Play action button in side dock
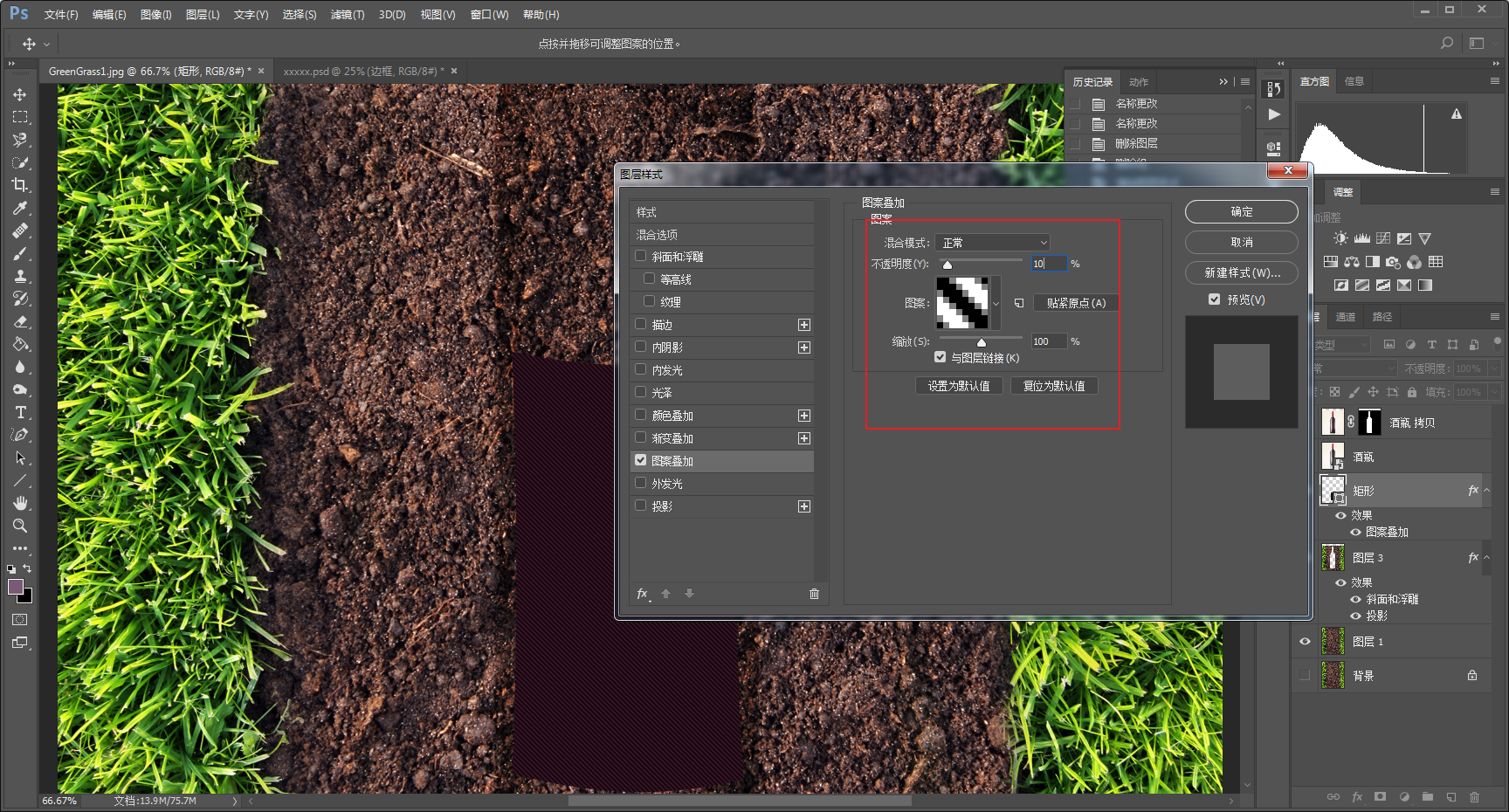Viewport: 1509px width, 812px height. pyautogui.click(x=1274, y=114)
